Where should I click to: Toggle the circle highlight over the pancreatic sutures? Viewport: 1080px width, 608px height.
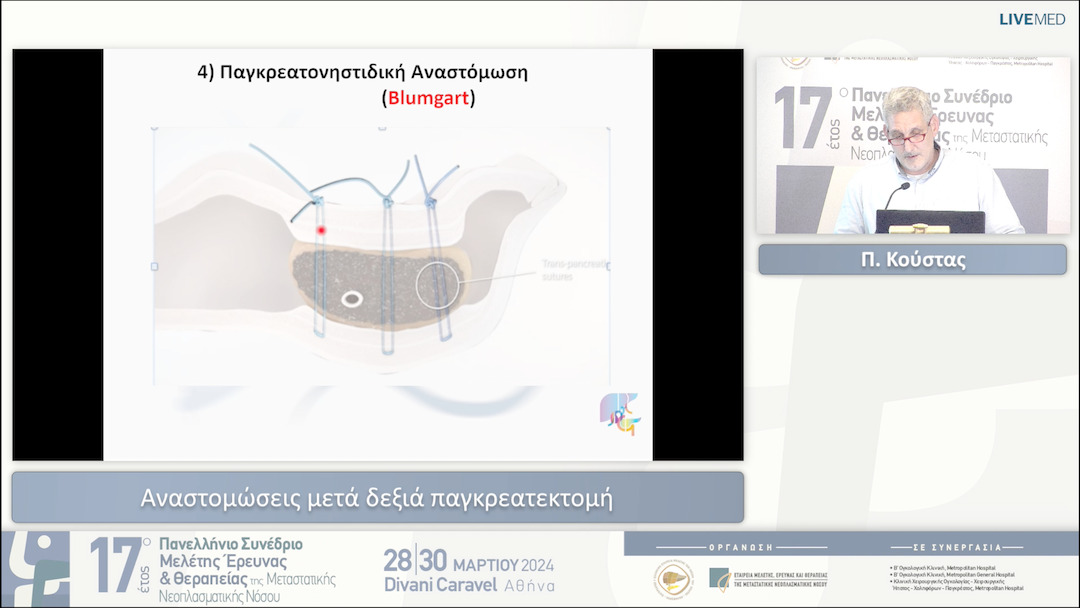pyautogui.click(x=438, y=283)
